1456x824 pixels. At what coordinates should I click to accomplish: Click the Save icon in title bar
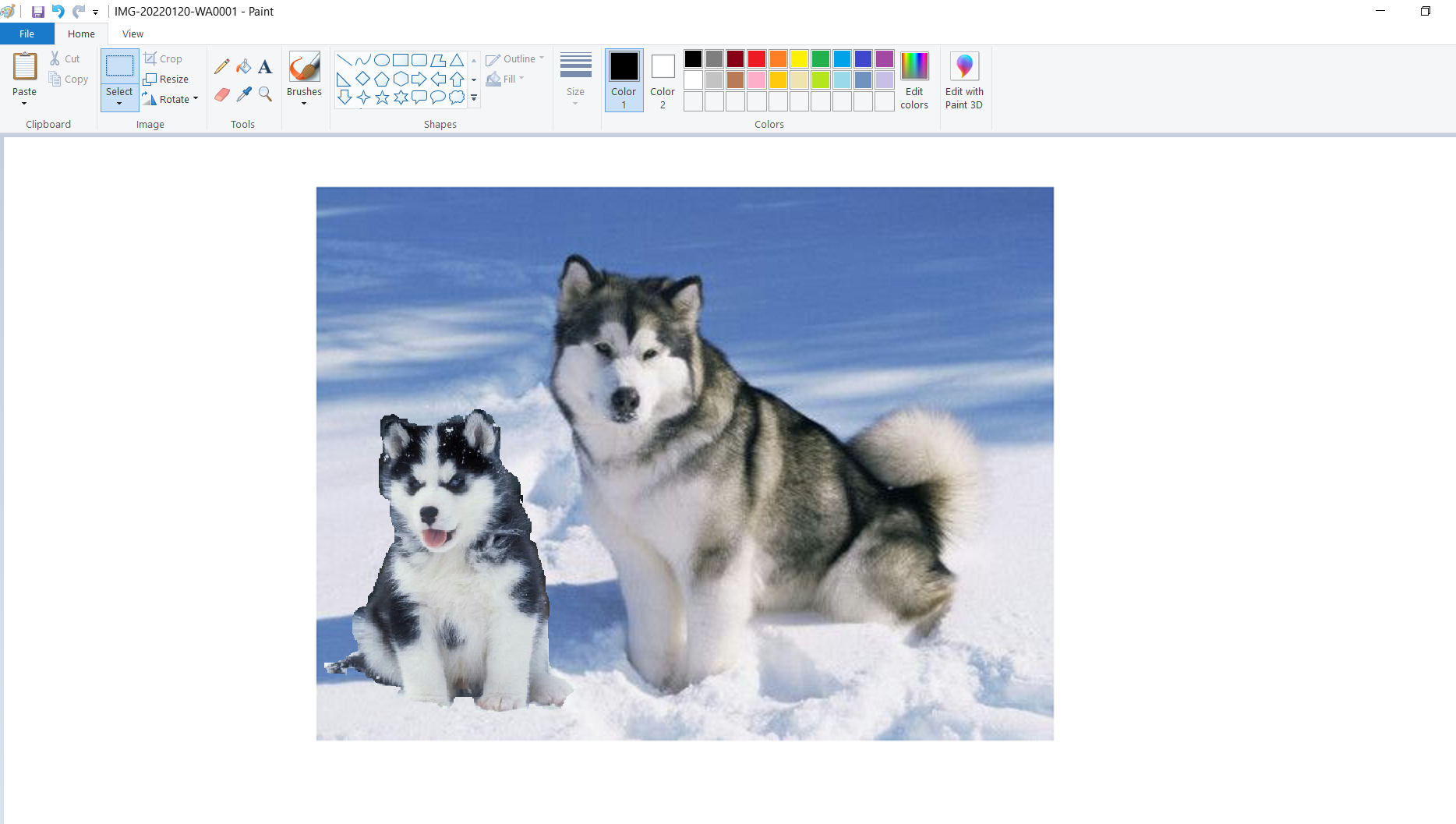(x=37, y=12)
